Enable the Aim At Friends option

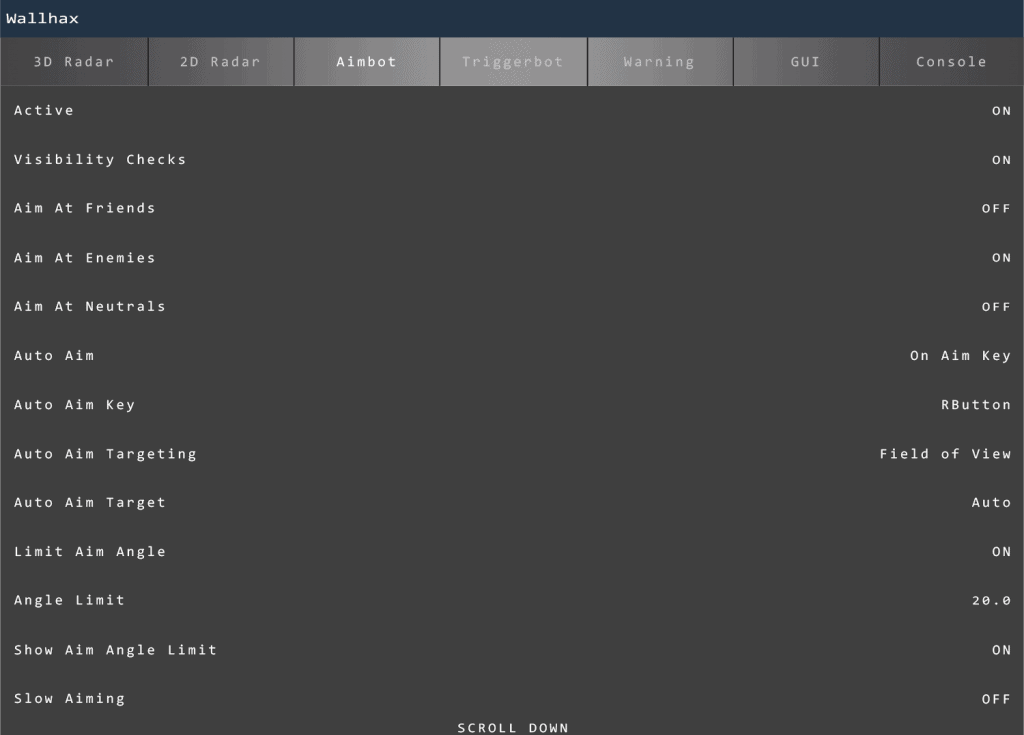click(x=996, y=209)
